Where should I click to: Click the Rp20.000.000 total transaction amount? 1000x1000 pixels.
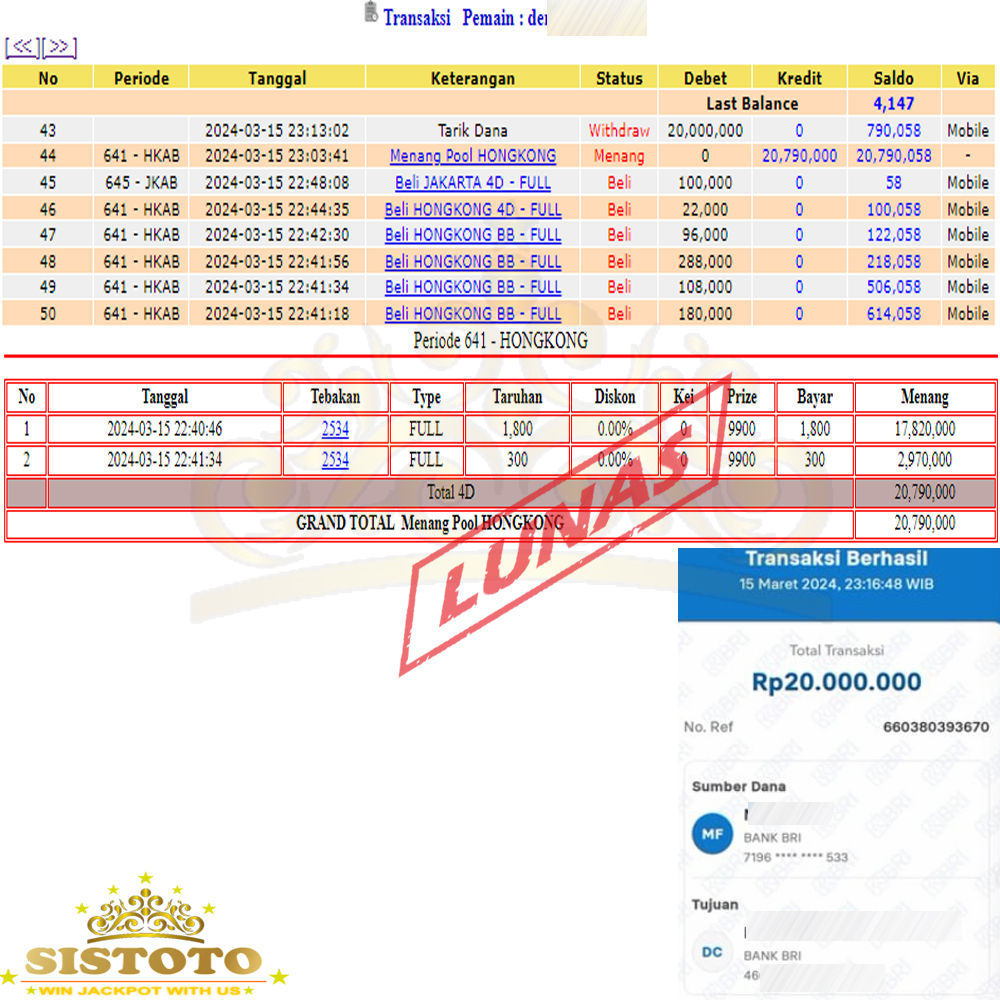pos(836,683)
